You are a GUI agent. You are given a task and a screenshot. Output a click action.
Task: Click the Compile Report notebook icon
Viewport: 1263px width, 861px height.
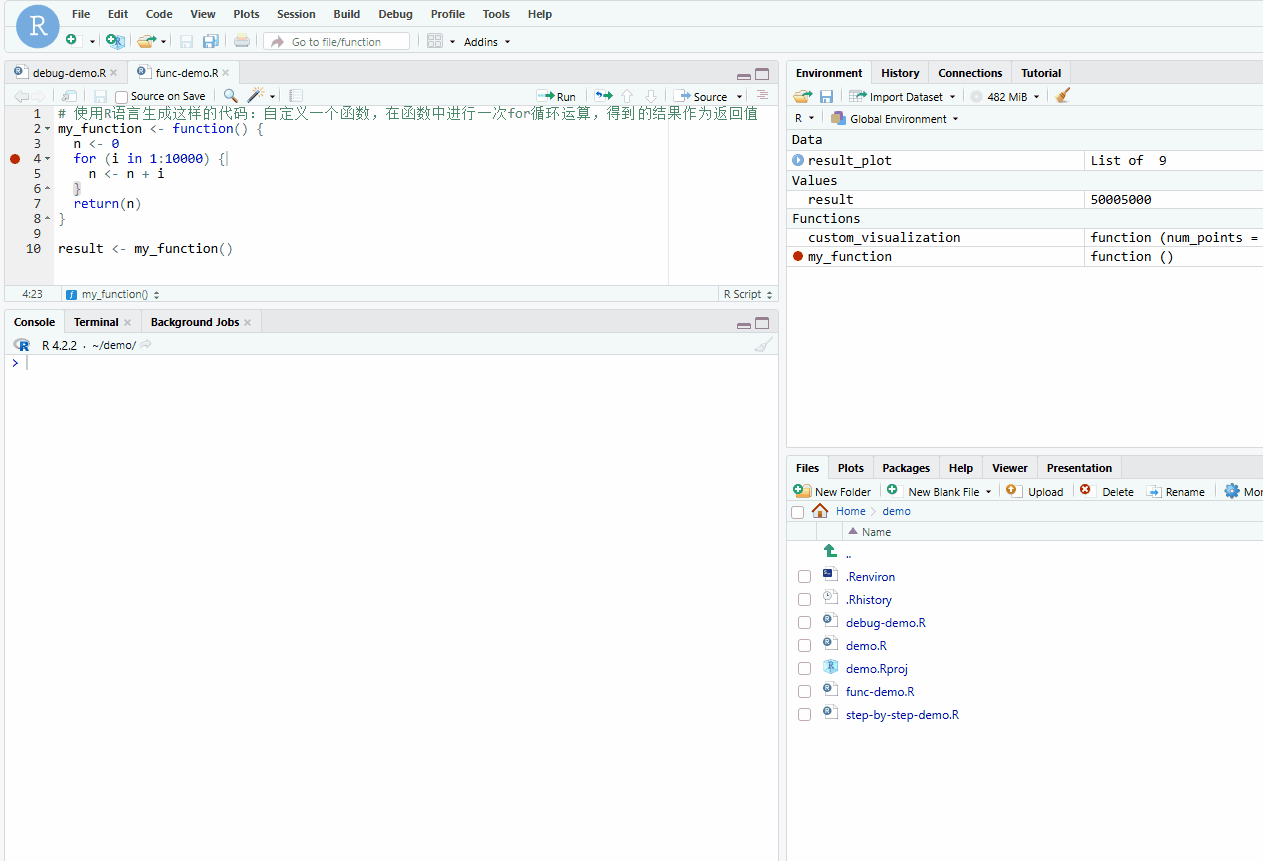tap(296, 96)
